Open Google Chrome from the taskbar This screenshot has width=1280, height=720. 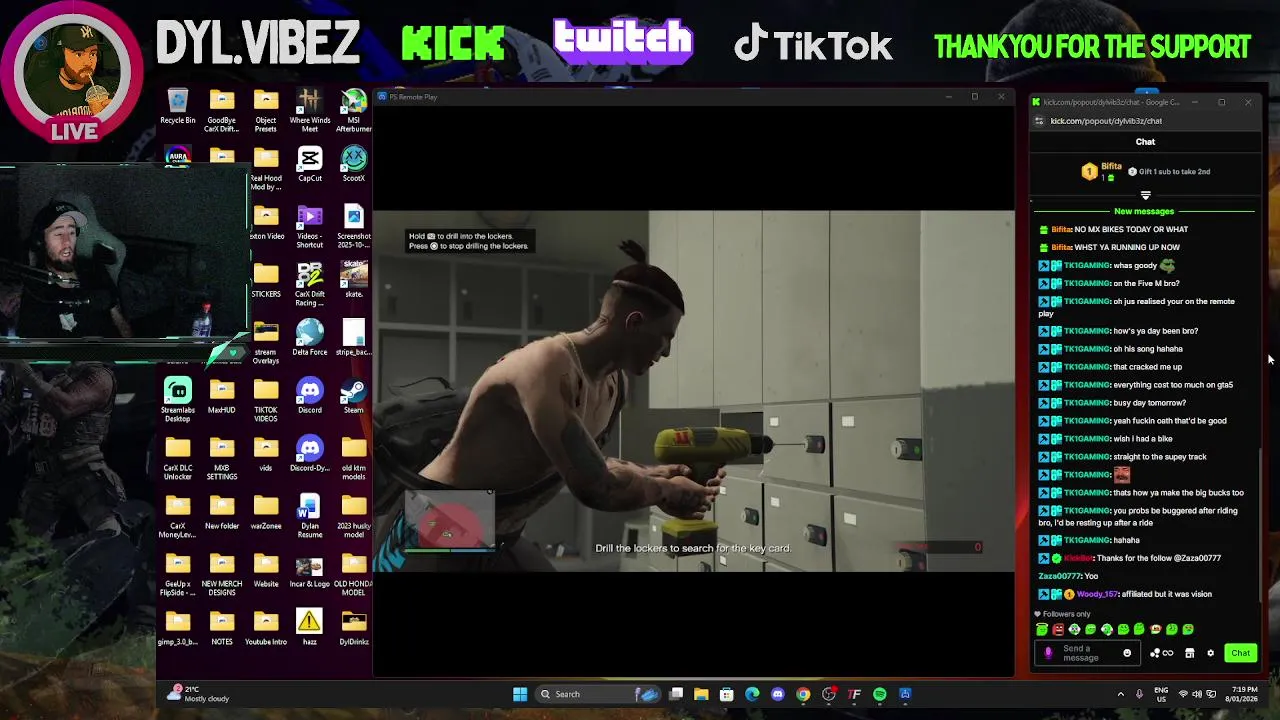(x=803, y=694)
